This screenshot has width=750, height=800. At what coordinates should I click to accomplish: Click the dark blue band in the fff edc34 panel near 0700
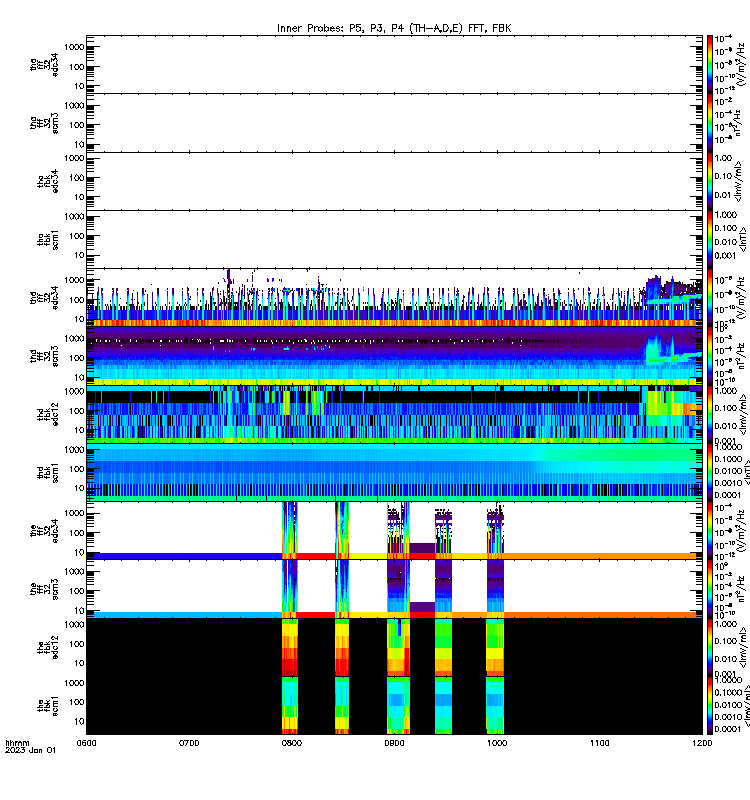(x=184, y=556)
